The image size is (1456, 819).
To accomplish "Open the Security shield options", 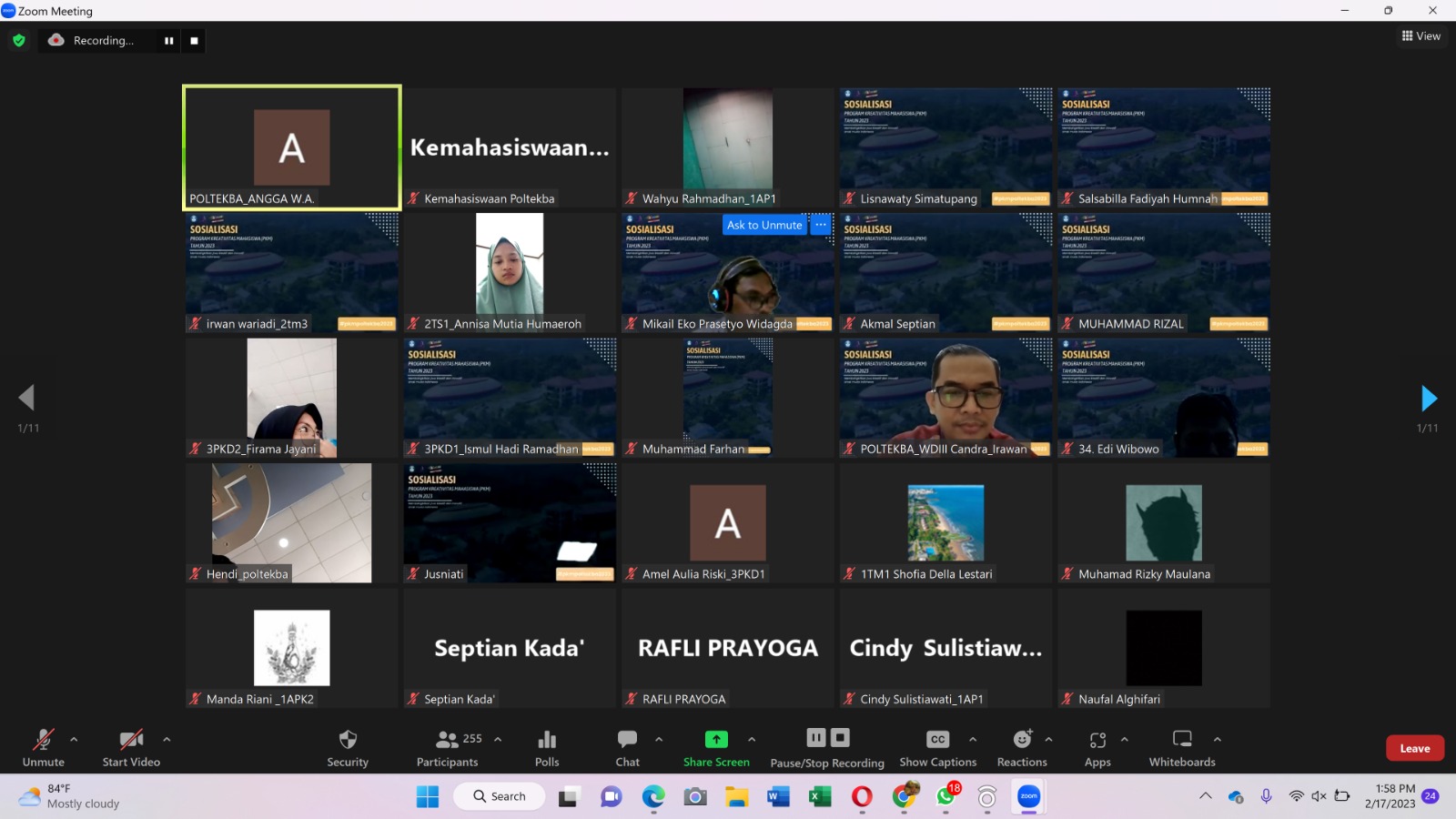I will point(348,748).
